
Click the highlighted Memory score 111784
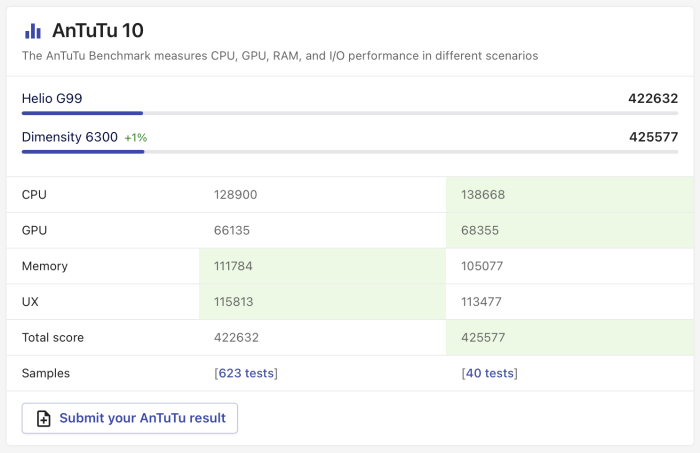tap(236, 266)
